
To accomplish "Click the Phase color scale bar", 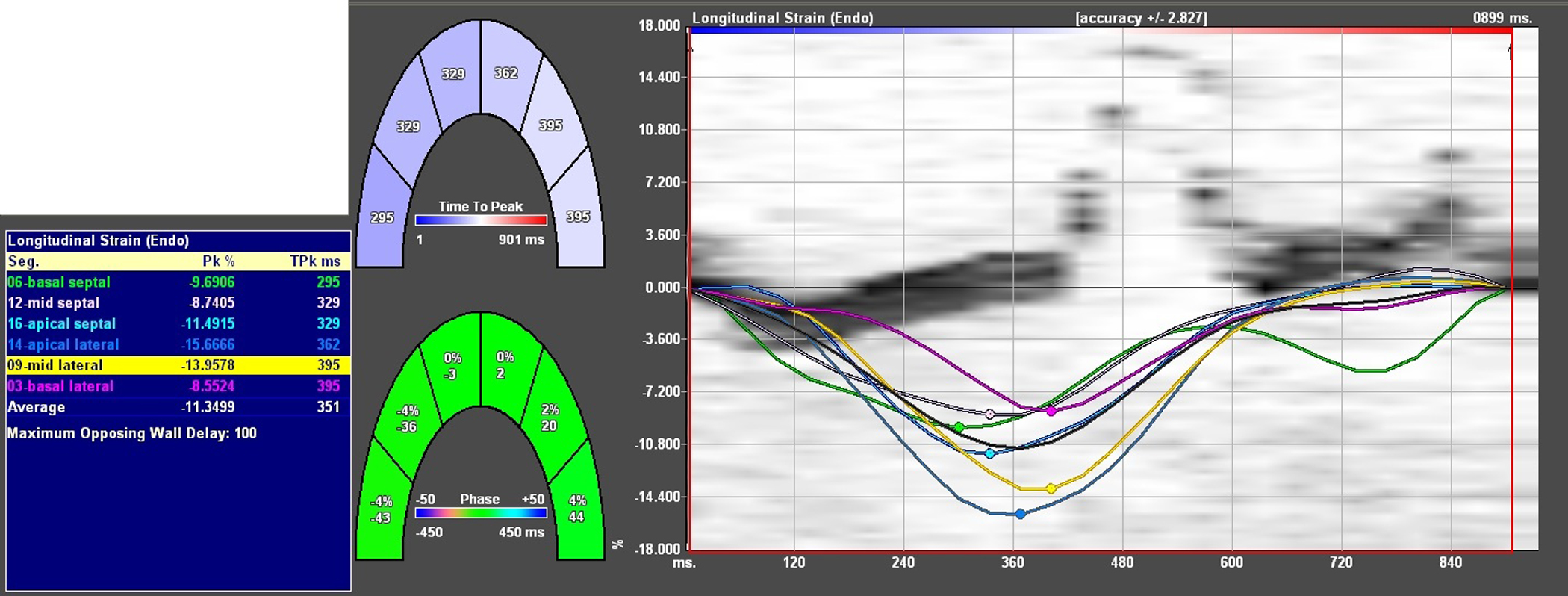I will 481,513.
